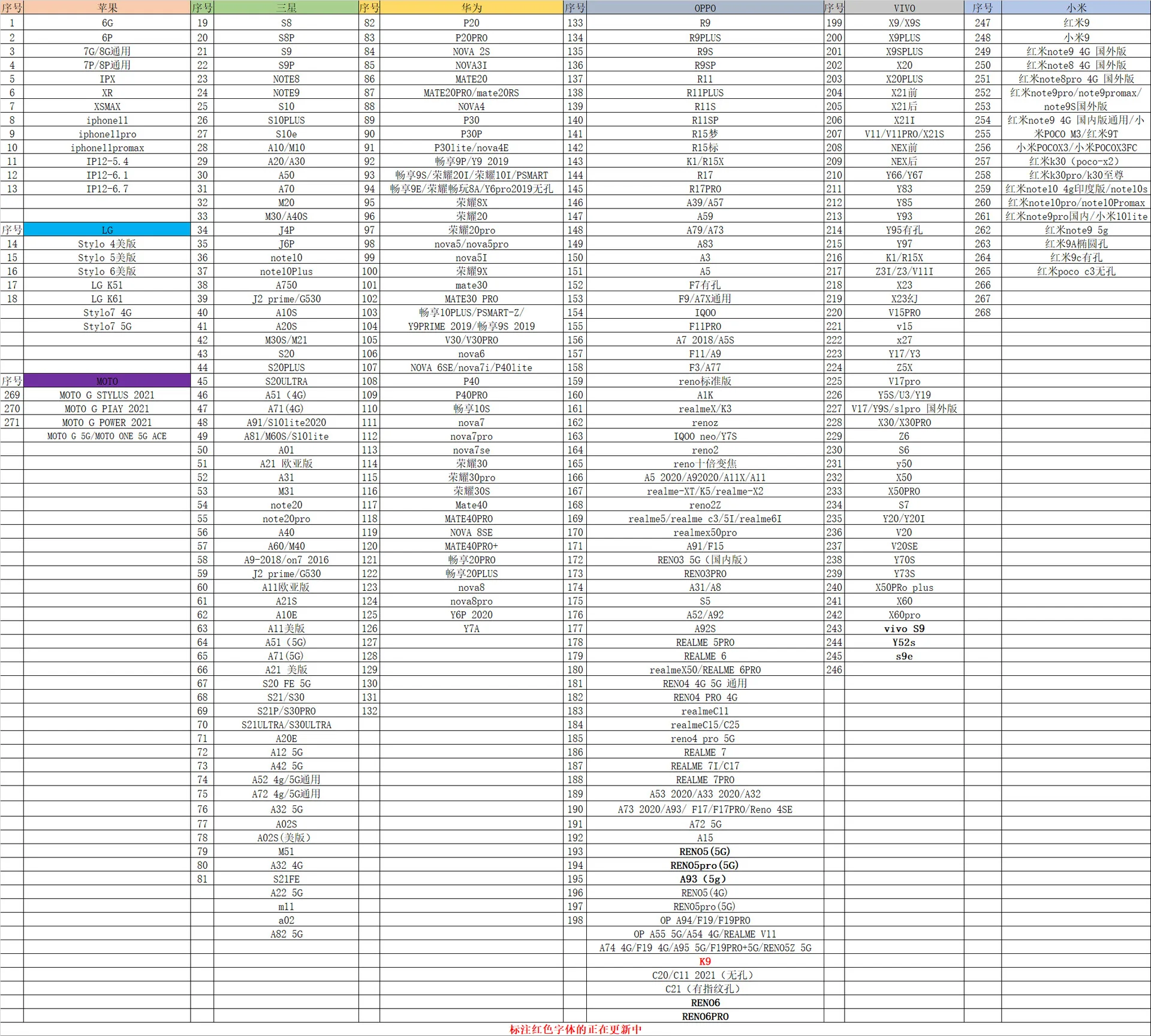Click the realmeC15/C25 cell
Screen dimensions: 1151x1036
point(705,724)
